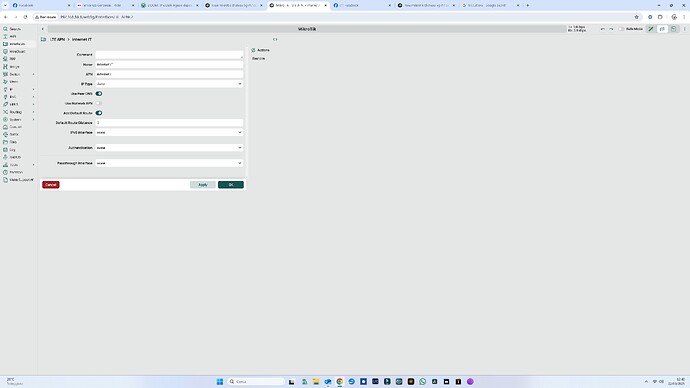Click the Default Route Distance field
690x388 pixels.
169,123
